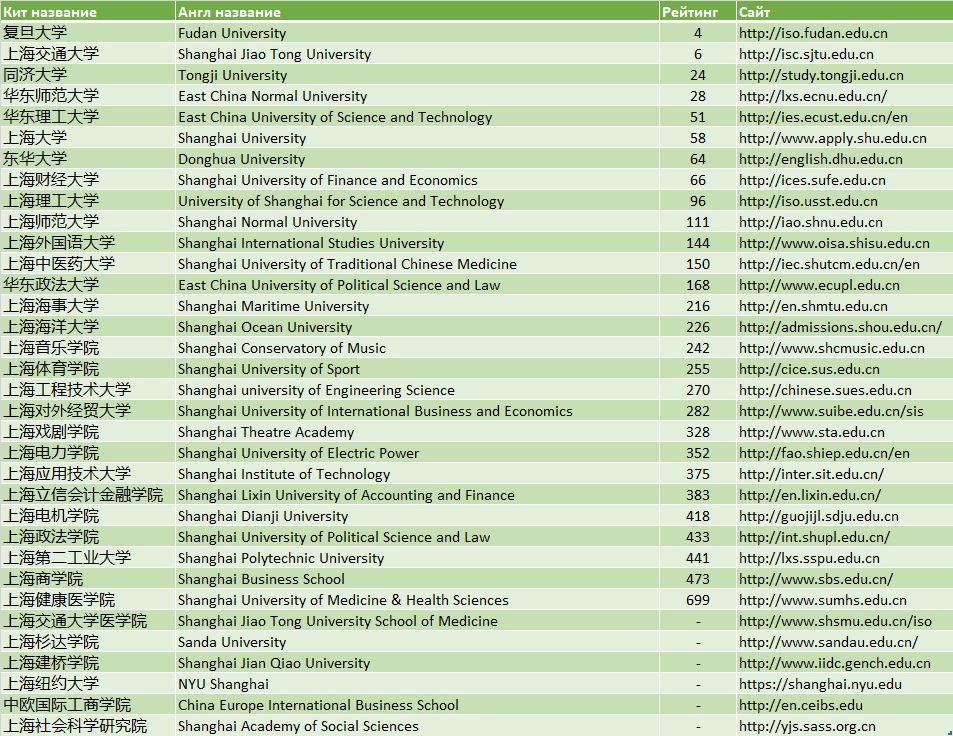The width and height of the screenshot is (953, 736).
Task: Open the link http://en.ceibs.edu
Action: (x=801, y=705)
